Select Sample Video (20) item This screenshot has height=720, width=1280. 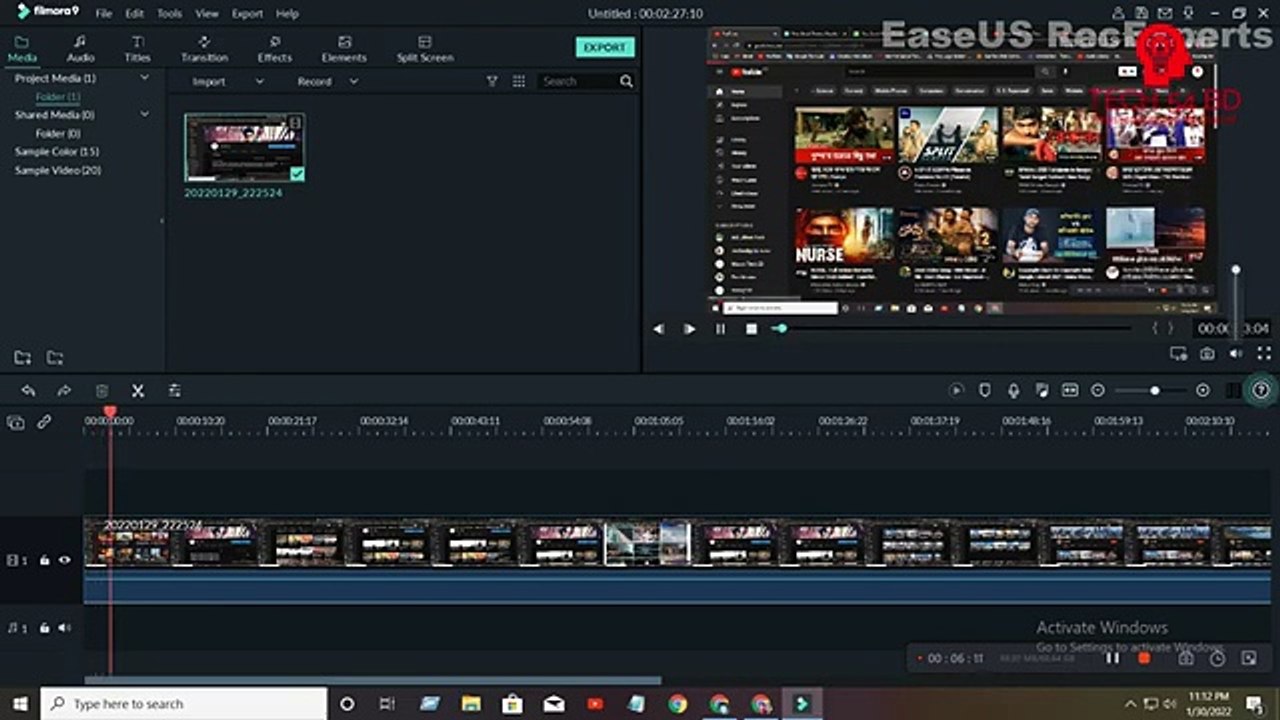57,170
